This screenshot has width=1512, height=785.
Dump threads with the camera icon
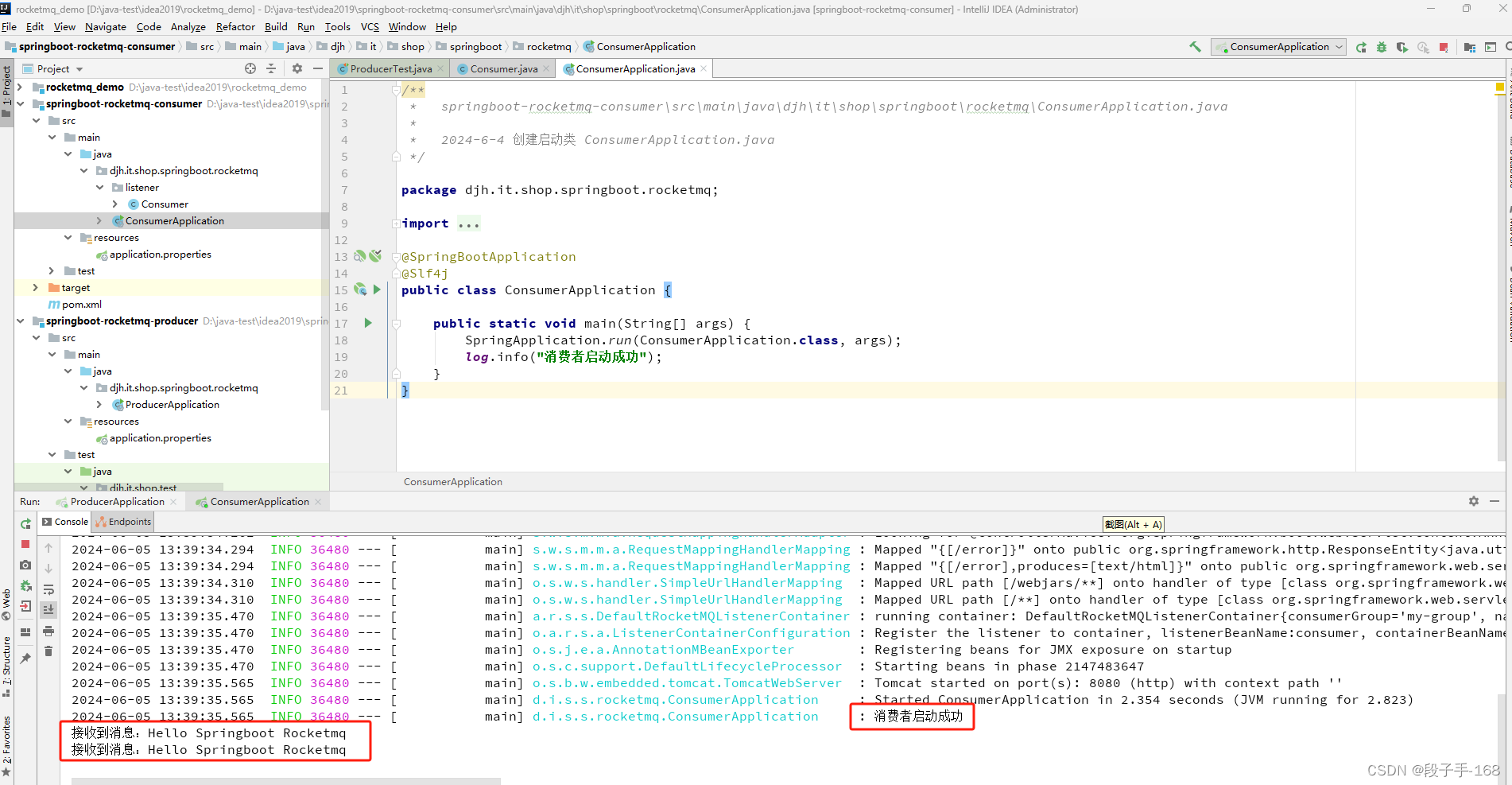[25, 565]
